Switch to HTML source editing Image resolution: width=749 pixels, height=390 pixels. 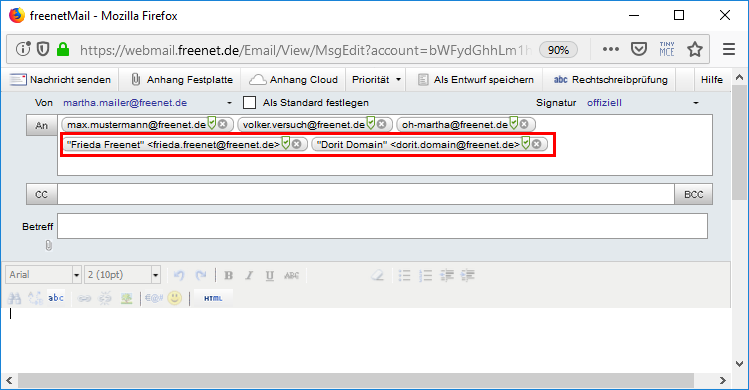(x=213, y=298)
